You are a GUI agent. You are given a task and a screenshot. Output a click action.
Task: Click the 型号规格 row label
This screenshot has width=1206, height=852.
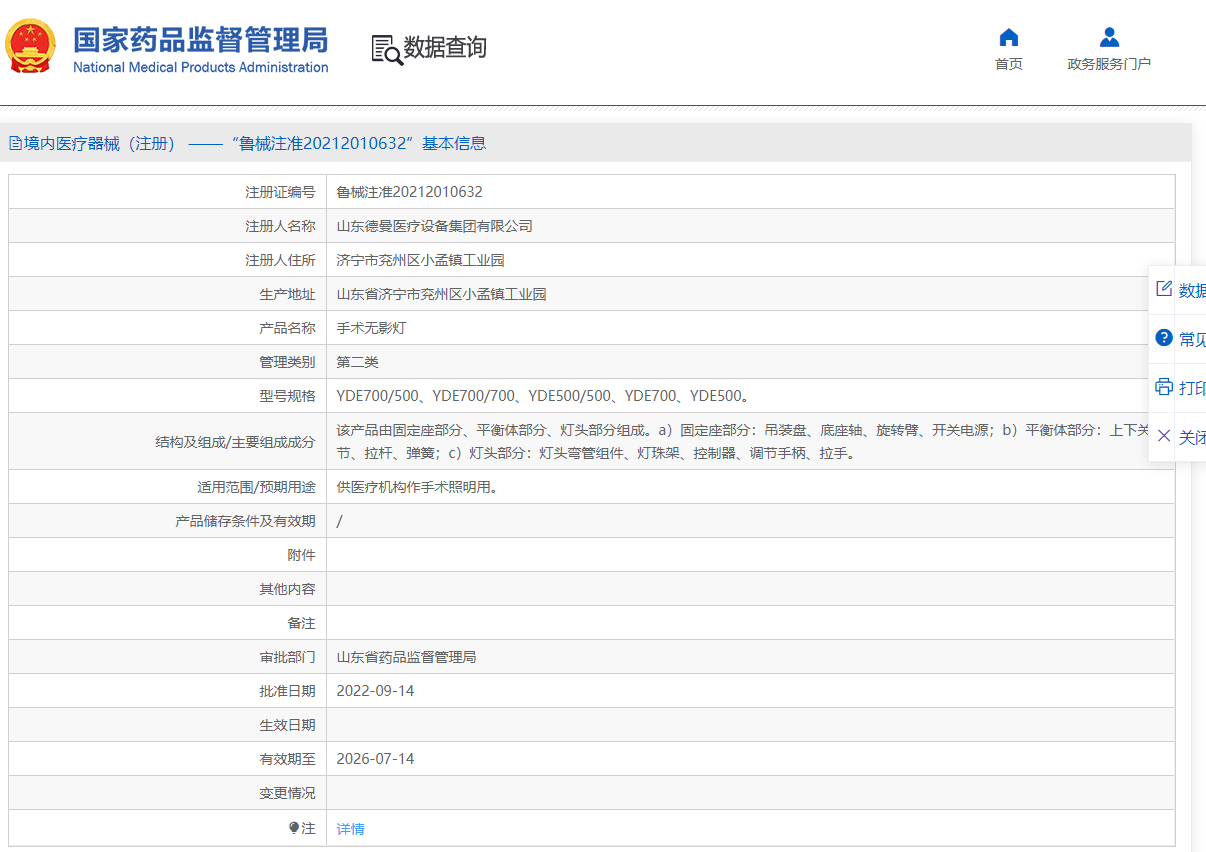point(287,396)
